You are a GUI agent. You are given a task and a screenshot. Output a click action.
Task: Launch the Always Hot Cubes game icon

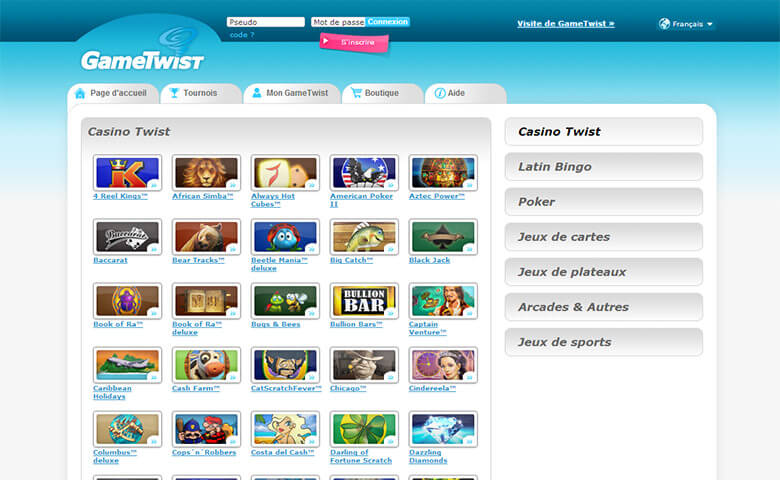285,173
